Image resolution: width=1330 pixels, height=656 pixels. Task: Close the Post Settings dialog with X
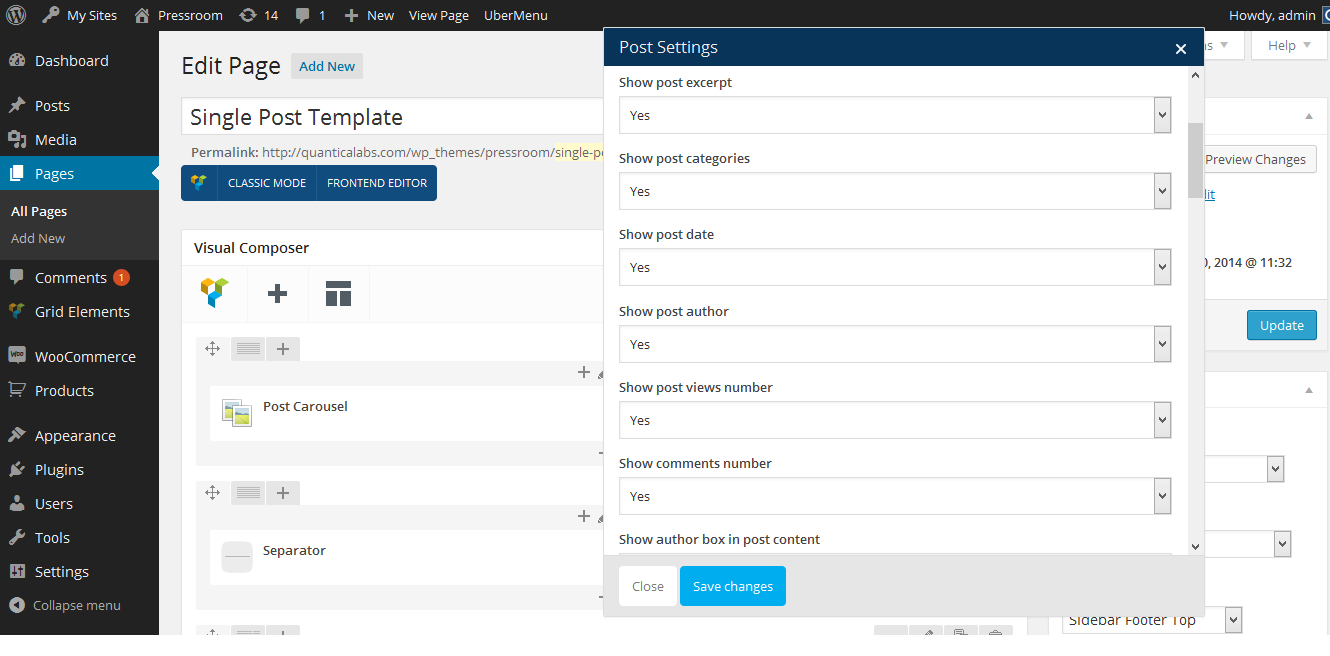pos(1180,49)
